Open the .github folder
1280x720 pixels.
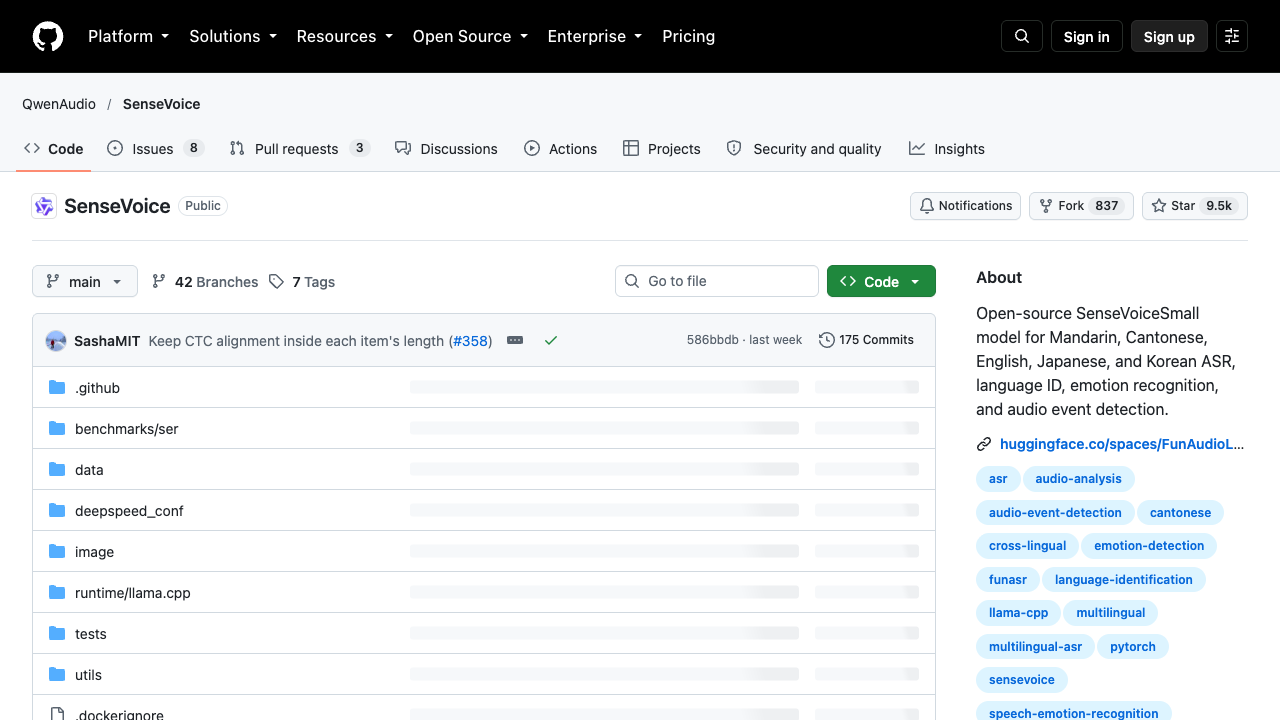pyautogui.click(x=97, y=388)
